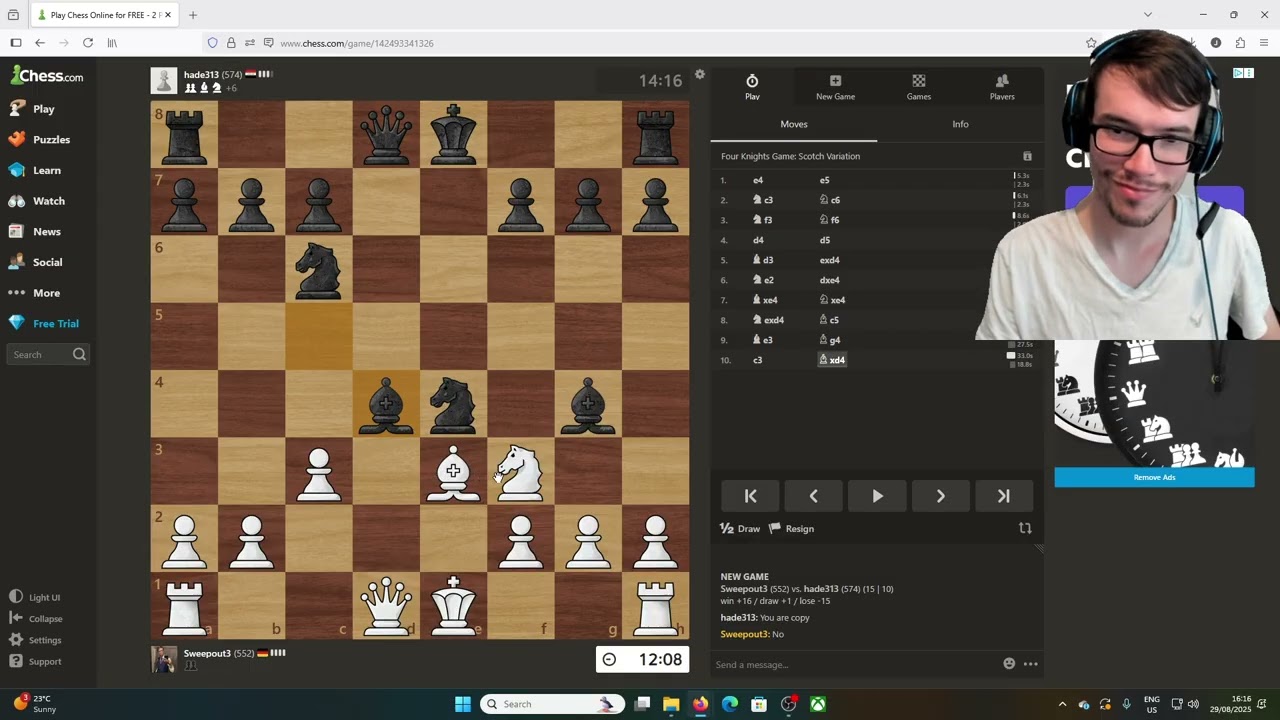Viewport: 1280px width, 720px height.
Task: Open the Play section in sidebar
Action: pyautogui.click(x=43, y=109)
